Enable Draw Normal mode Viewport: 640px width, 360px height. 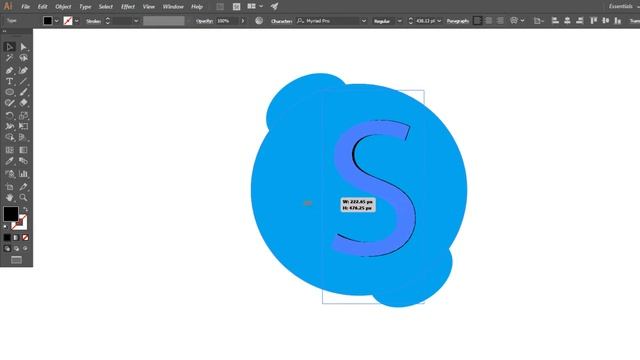pos(7,248)
